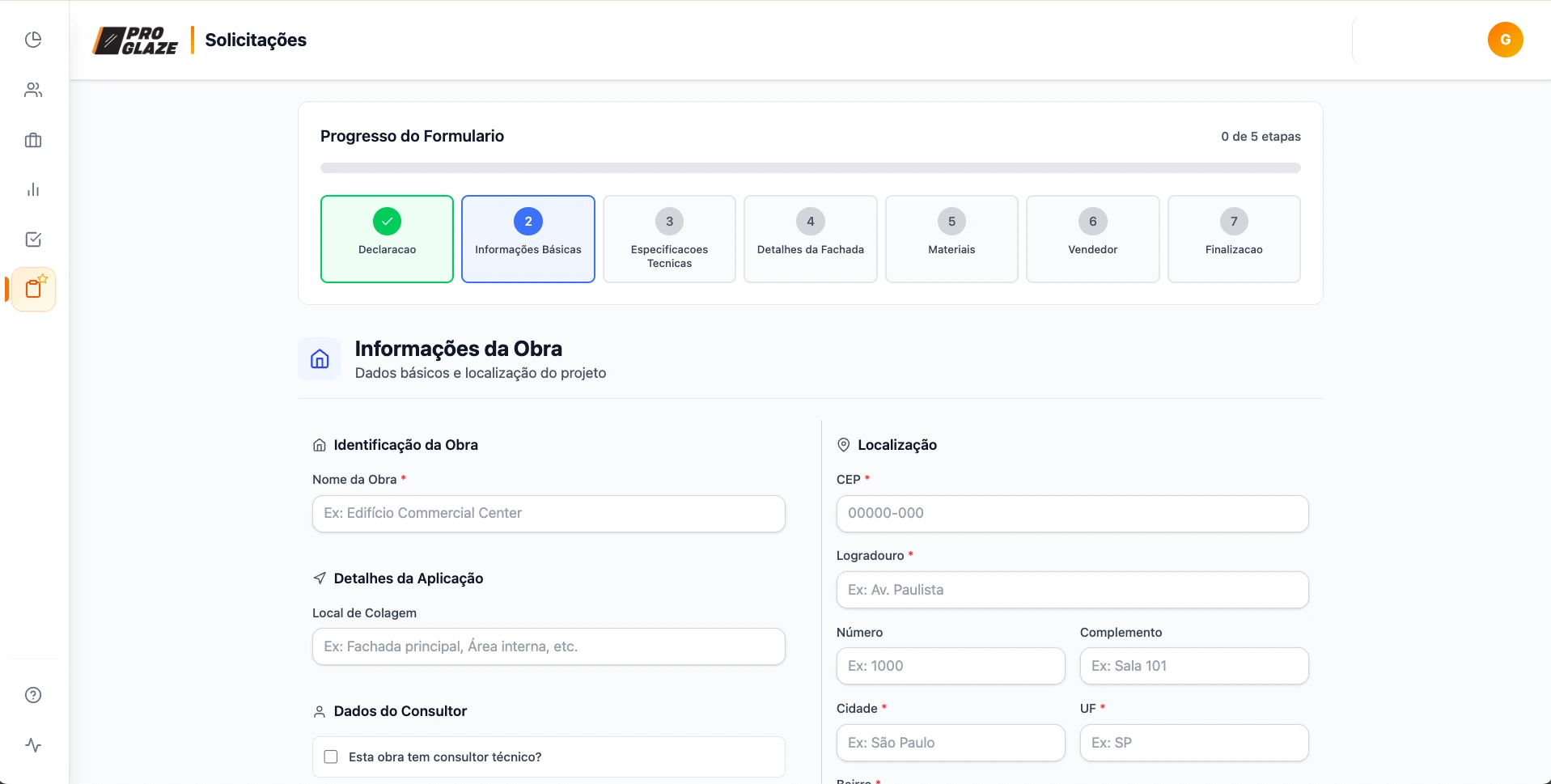Click the '0 de 5 etapas' counter

pyautogui.click(x=1261, y=137)
